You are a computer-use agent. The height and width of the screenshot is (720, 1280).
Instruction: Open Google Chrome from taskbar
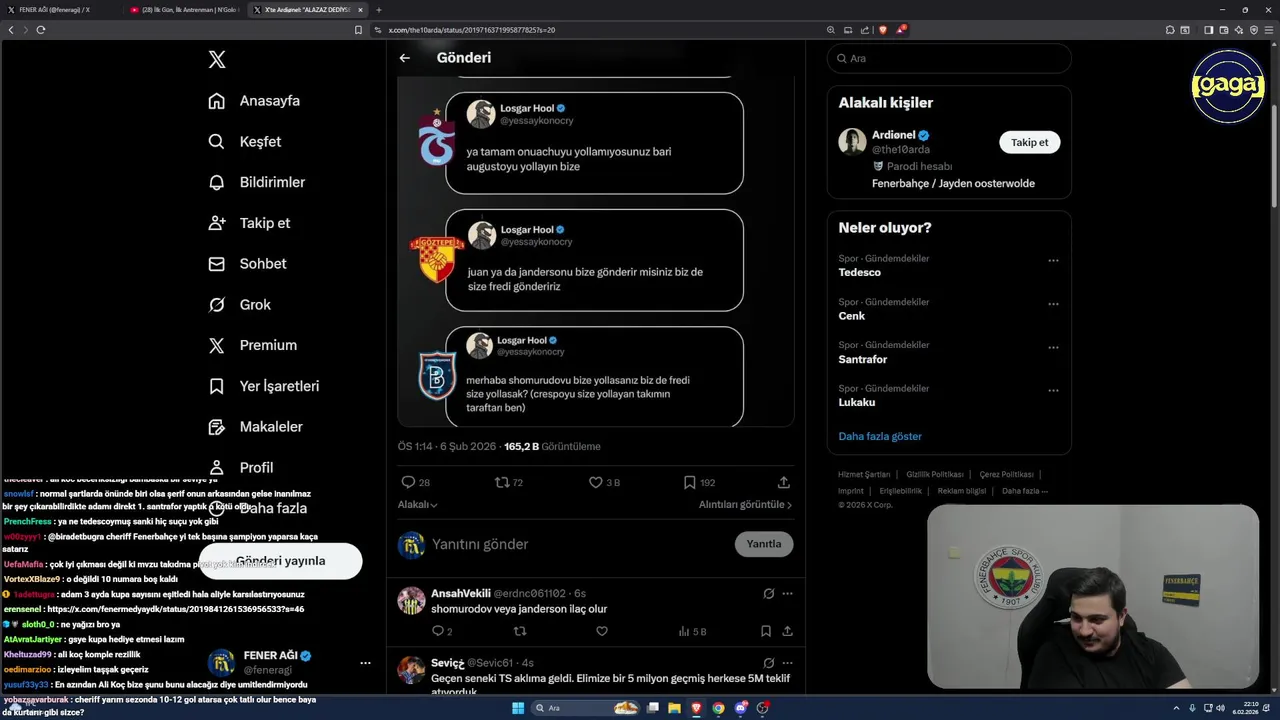(718, 708)
